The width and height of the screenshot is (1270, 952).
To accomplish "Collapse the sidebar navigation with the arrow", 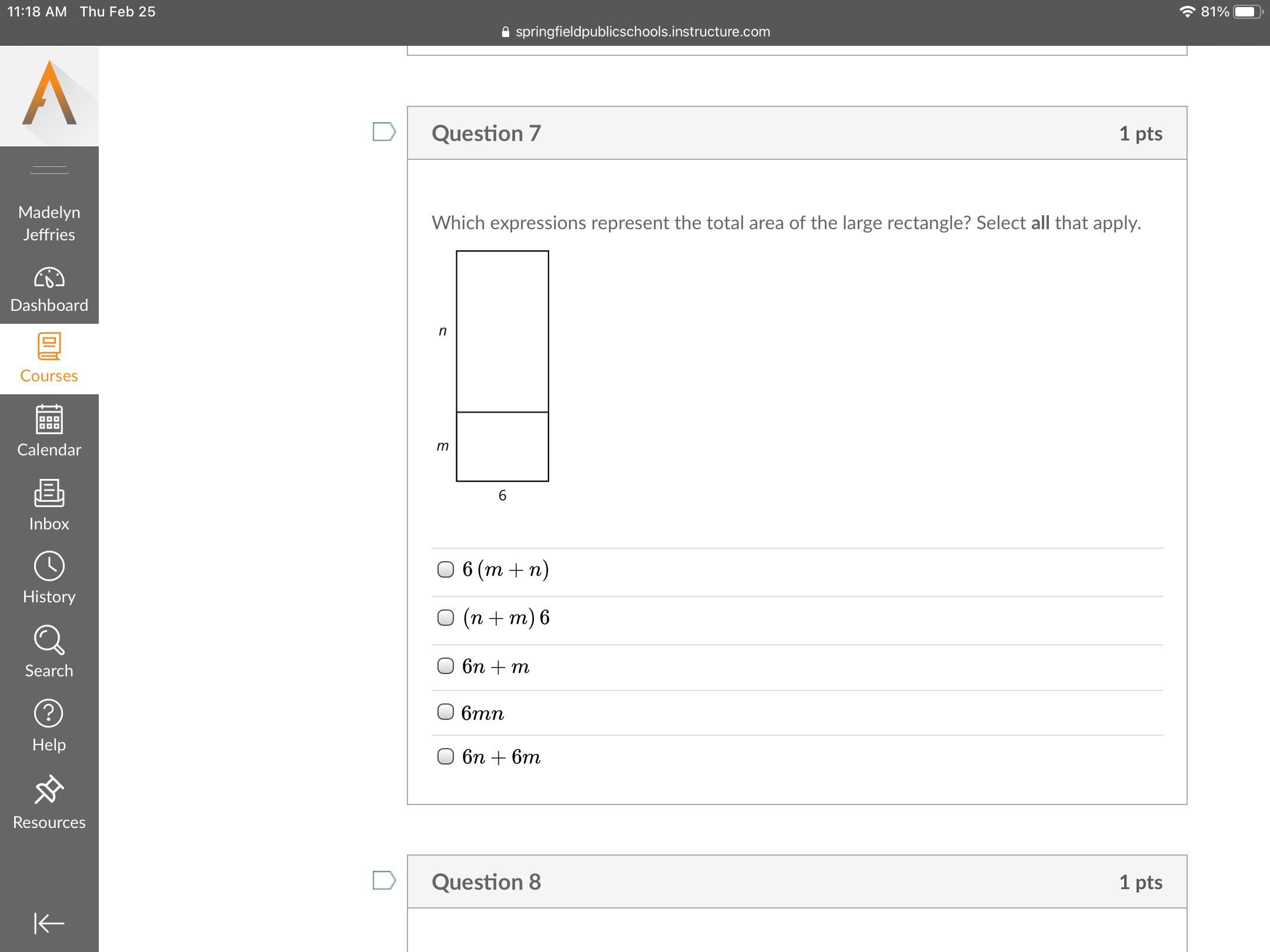I will (x=49, y=923).
